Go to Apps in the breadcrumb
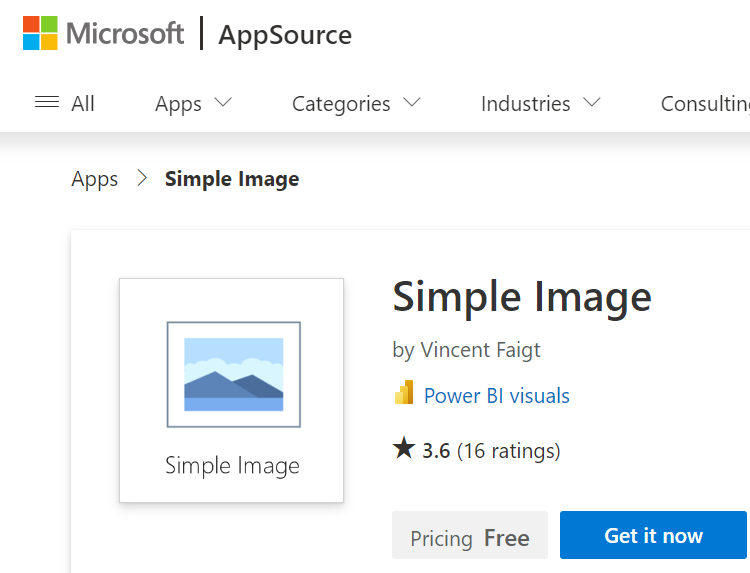Screen dimensions: 750x573 click(95, 179)
